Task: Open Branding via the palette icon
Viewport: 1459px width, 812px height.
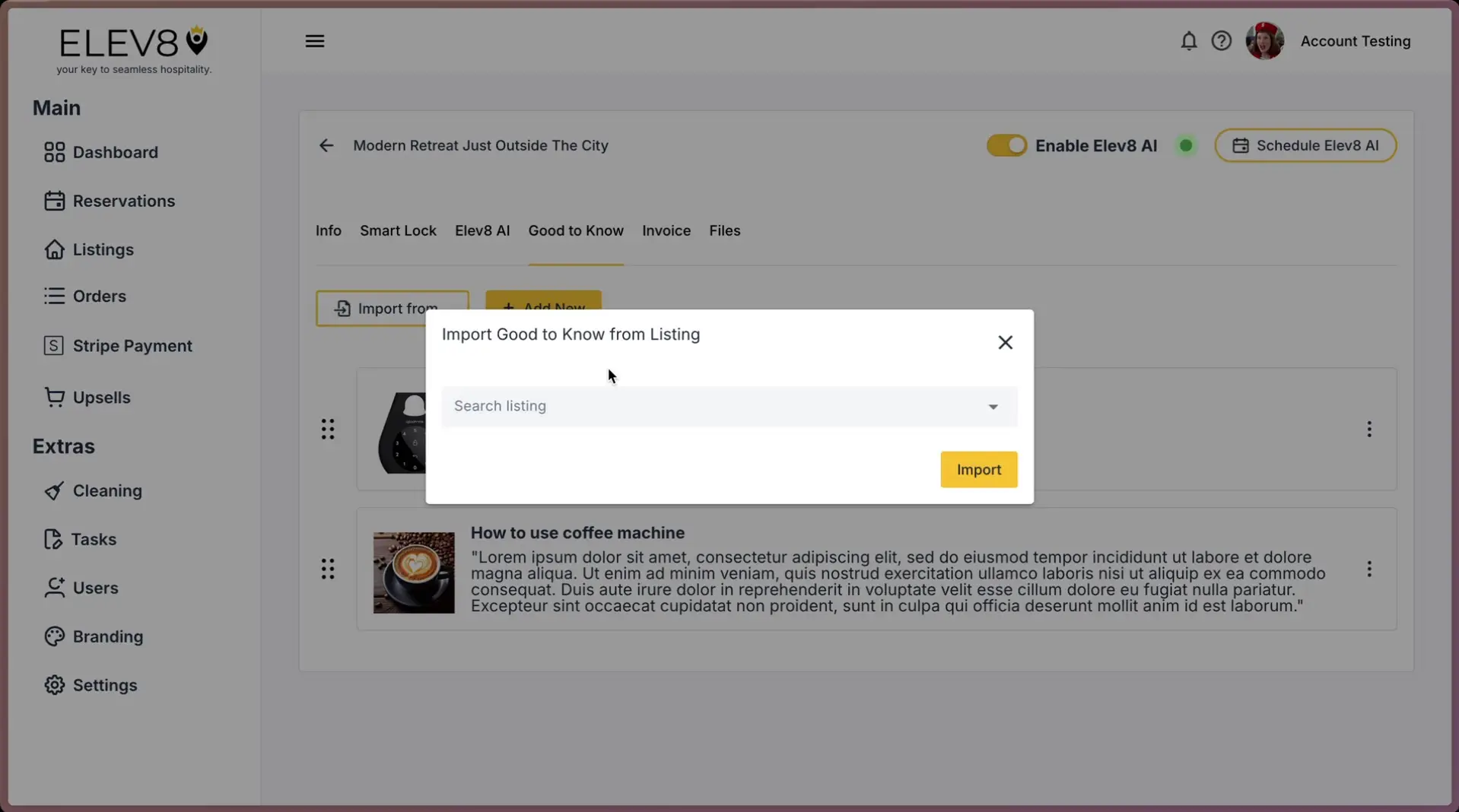Action: 107,636
